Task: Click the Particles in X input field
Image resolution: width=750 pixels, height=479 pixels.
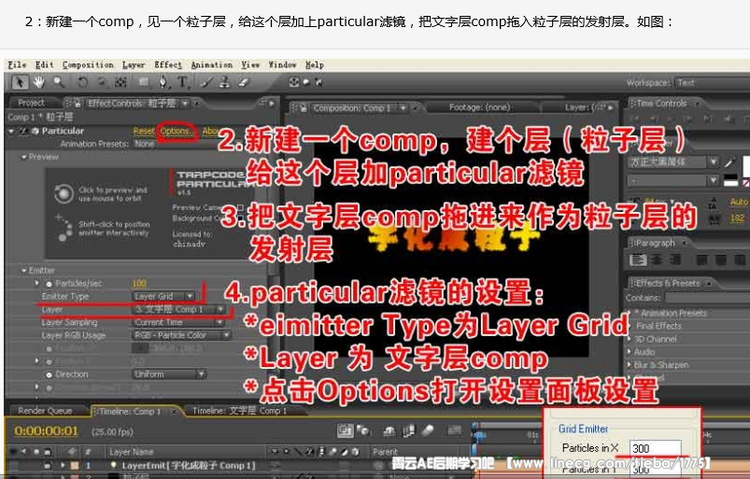Action: (655, 448)
